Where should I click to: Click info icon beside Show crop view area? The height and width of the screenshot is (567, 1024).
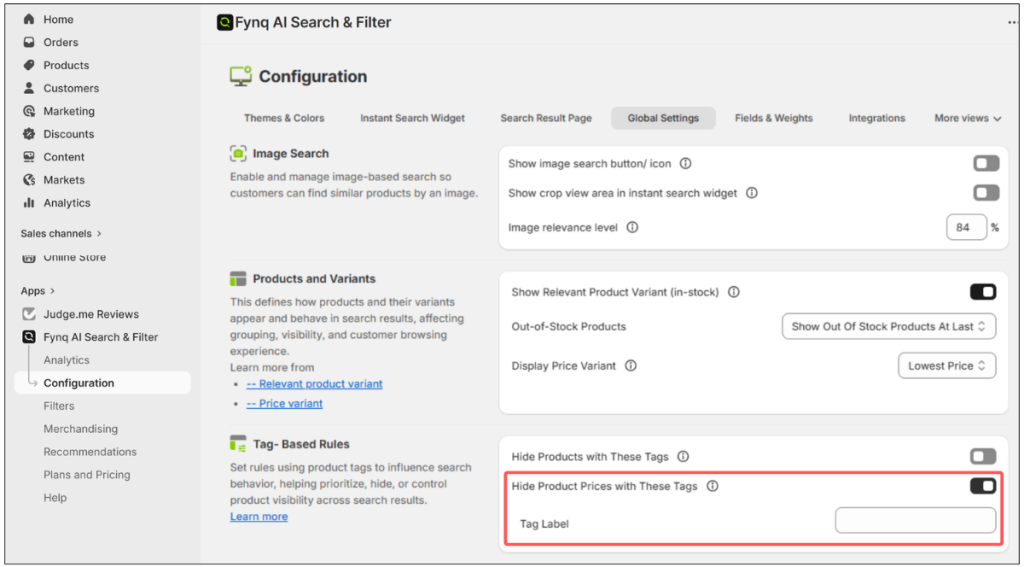(752, 193)
